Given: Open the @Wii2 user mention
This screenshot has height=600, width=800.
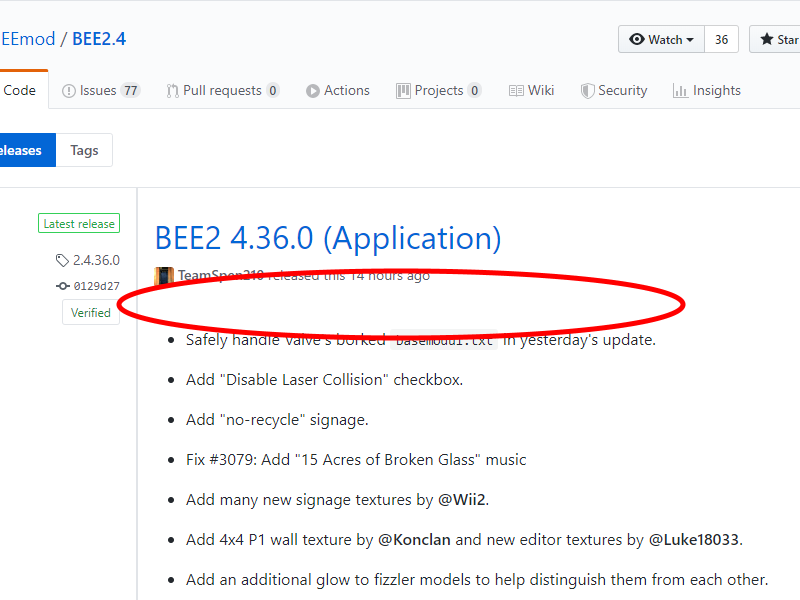Looking at the screenshot, I should (x=461, y=499).
